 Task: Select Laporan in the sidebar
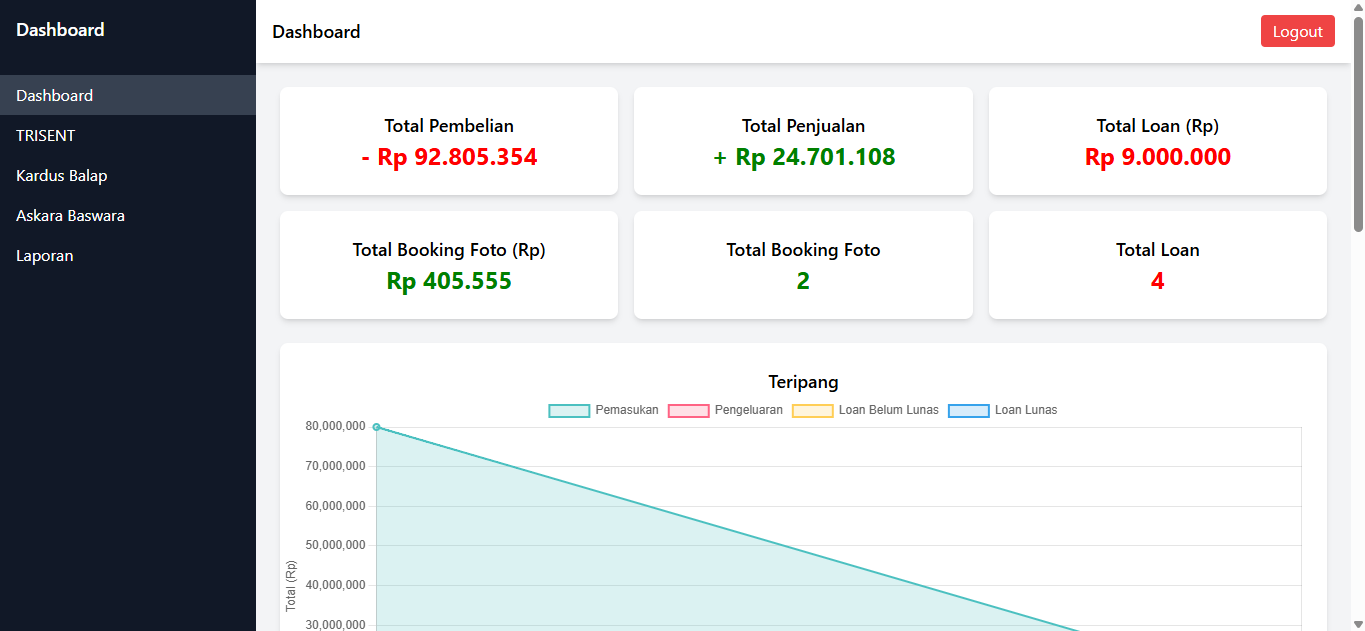44,255
